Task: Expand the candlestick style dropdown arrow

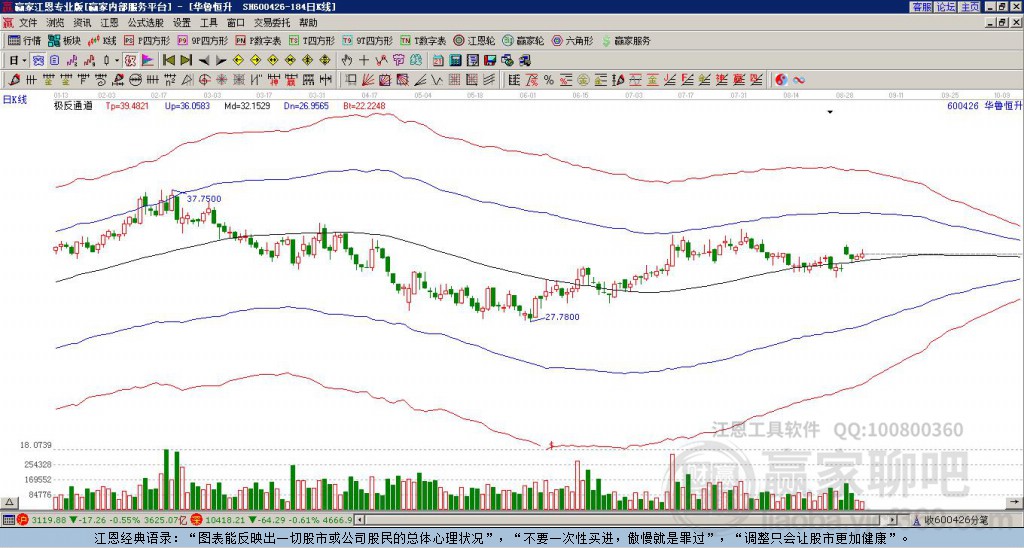Action: pos(117,61)
